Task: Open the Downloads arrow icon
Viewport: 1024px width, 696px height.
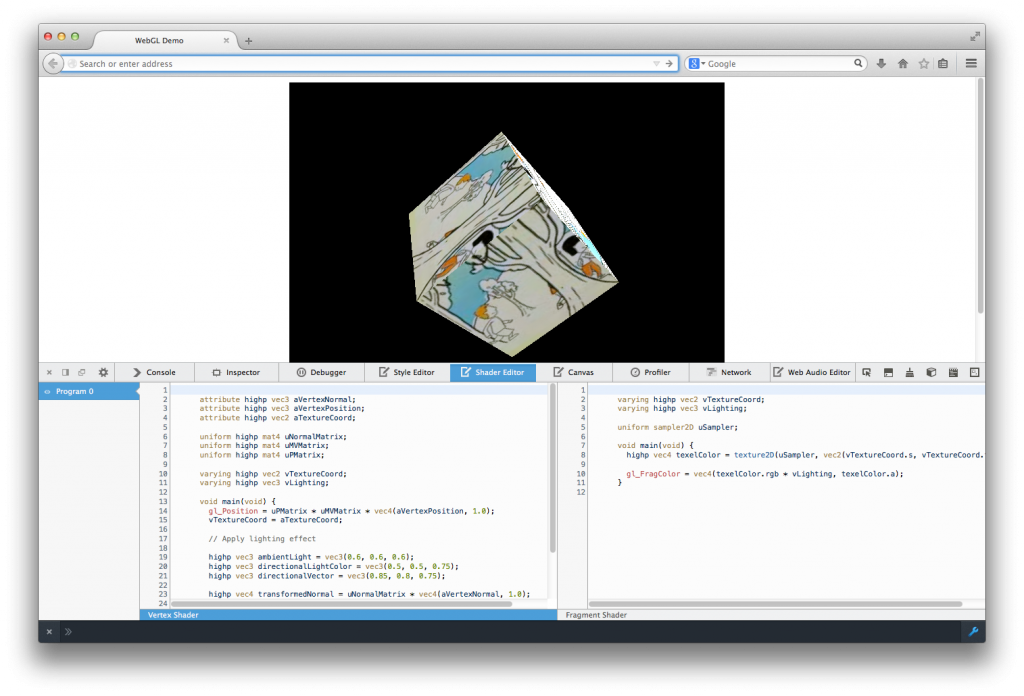Action: [x=881, y=63]
